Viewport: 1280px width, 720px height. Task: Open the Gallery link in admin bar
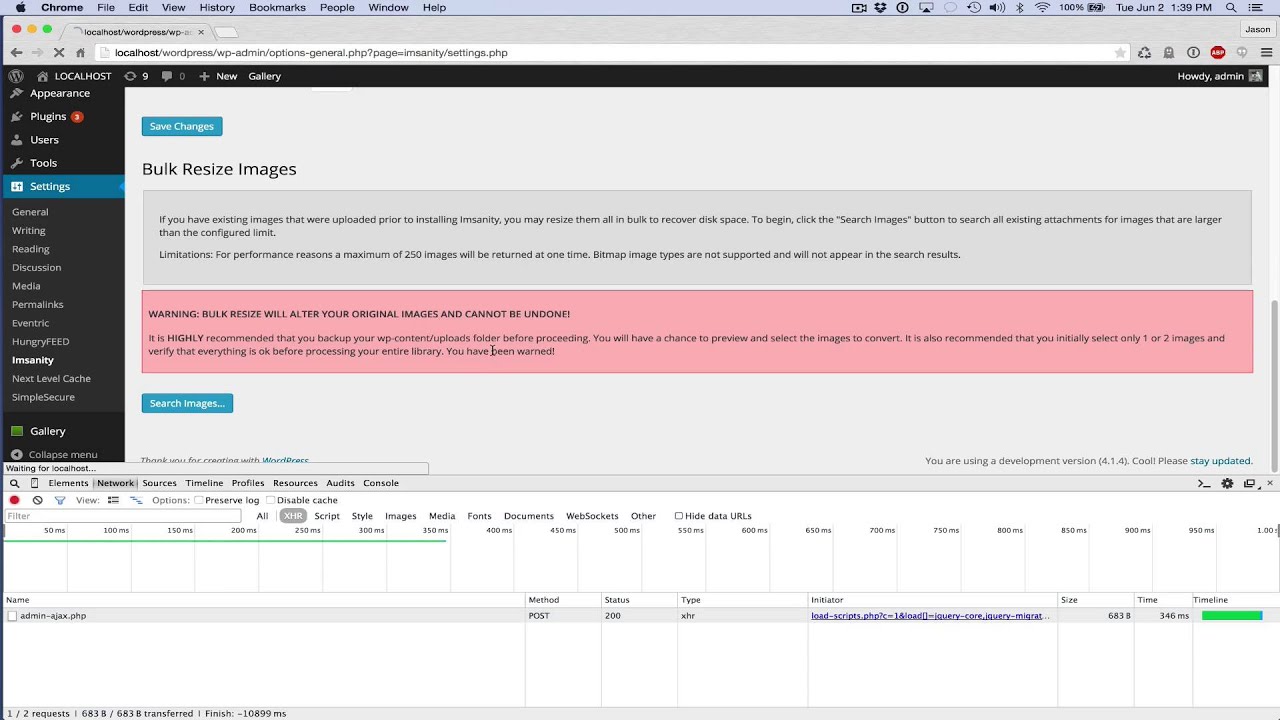(264, 76)
